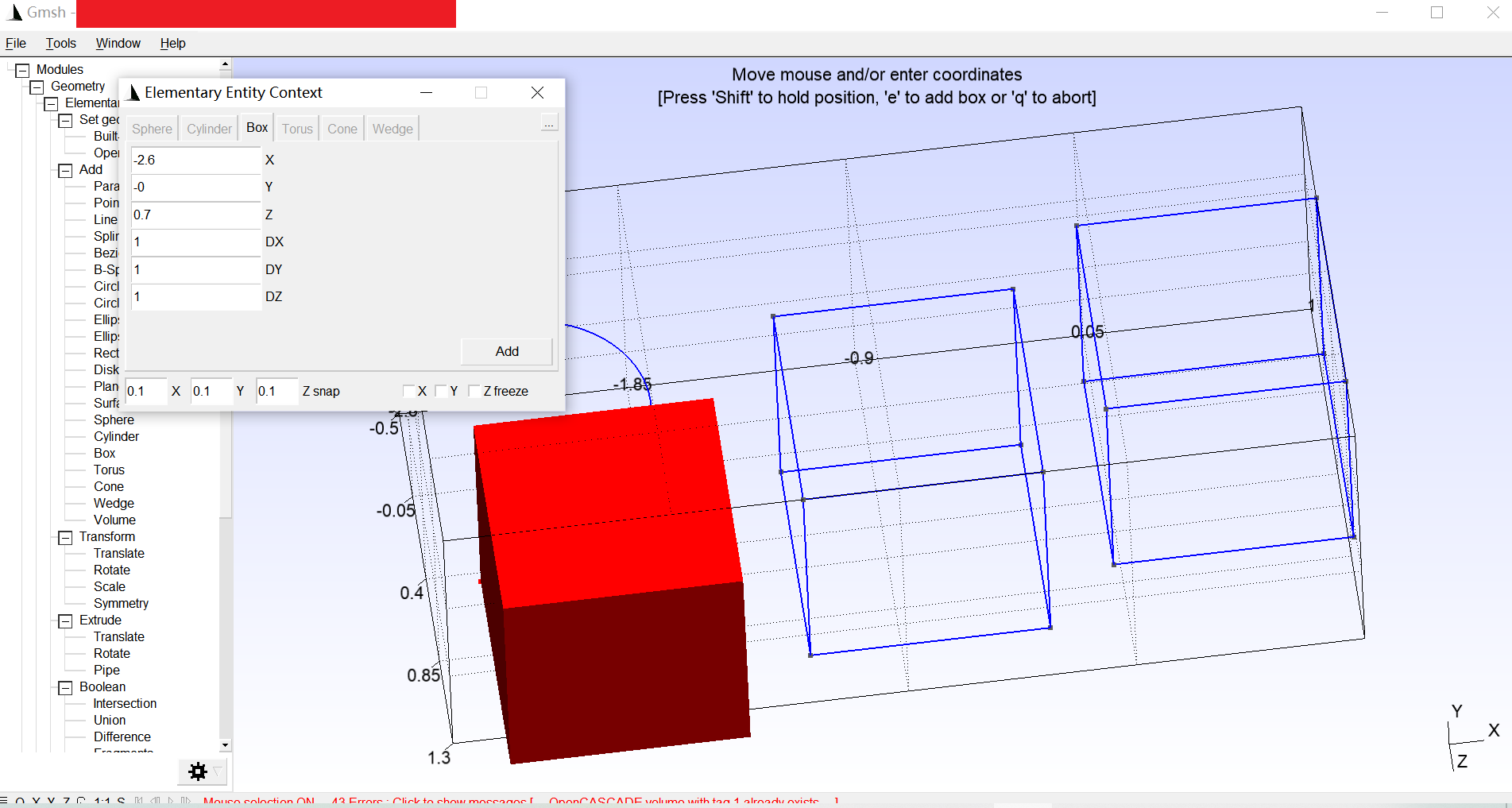Collapse the Add tree node

pyautogui.click(x=65, y=170)
